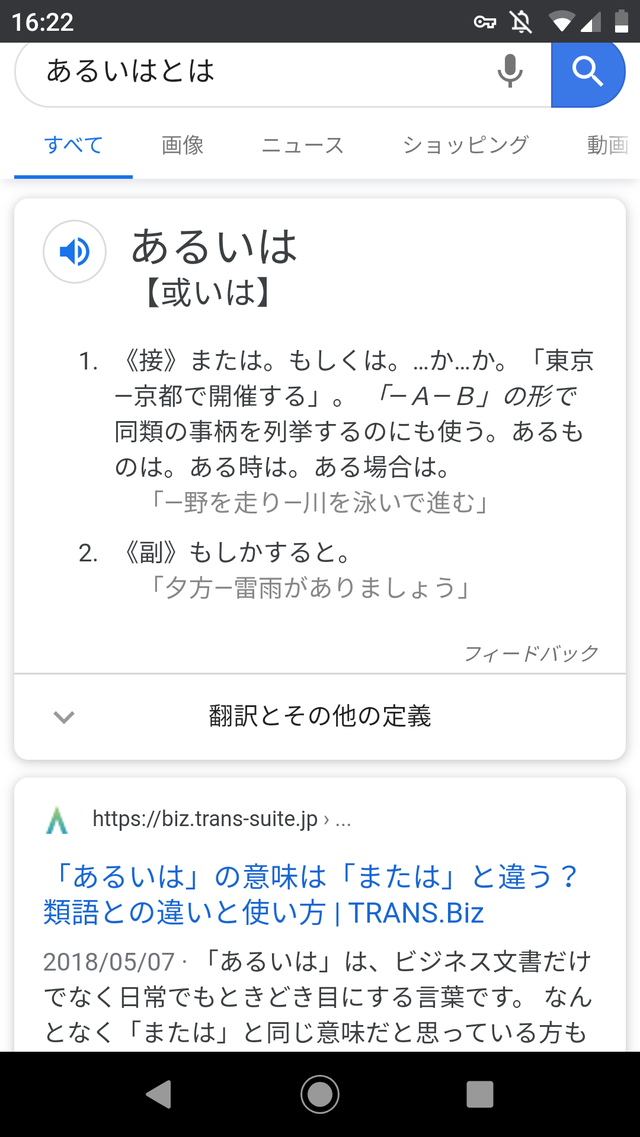Open recent apps with square button
Viewport: 640px width, 1137px height.
[480, 1094]
